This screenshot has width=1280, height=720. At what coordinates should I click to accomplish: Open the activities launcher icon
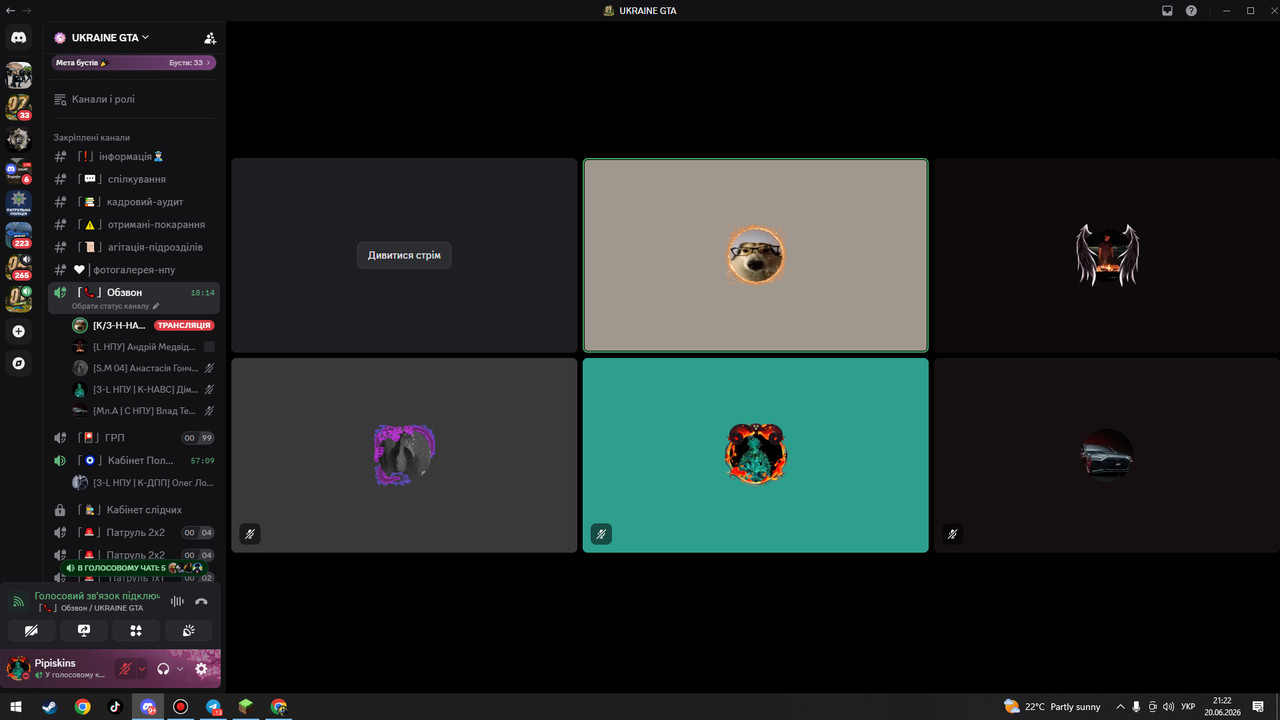(x=136, y=631)
